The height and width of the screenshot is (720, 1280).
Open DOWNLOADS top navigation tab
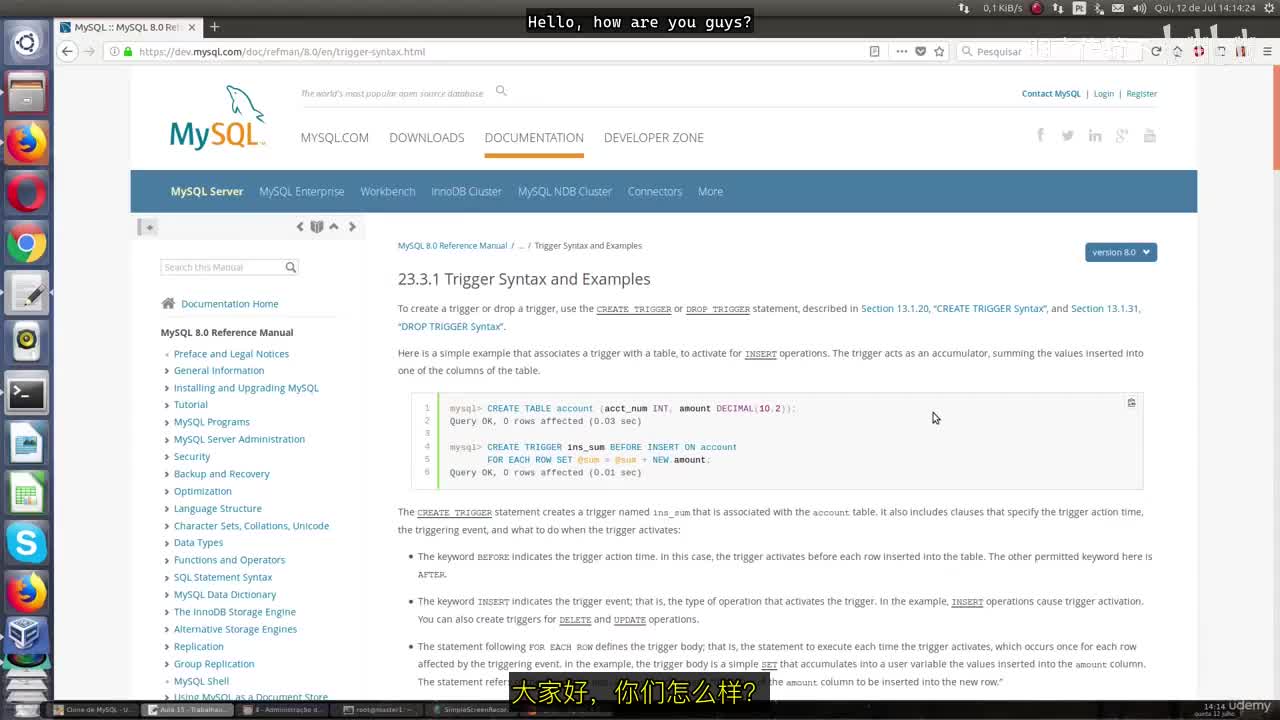coord(427,138)
